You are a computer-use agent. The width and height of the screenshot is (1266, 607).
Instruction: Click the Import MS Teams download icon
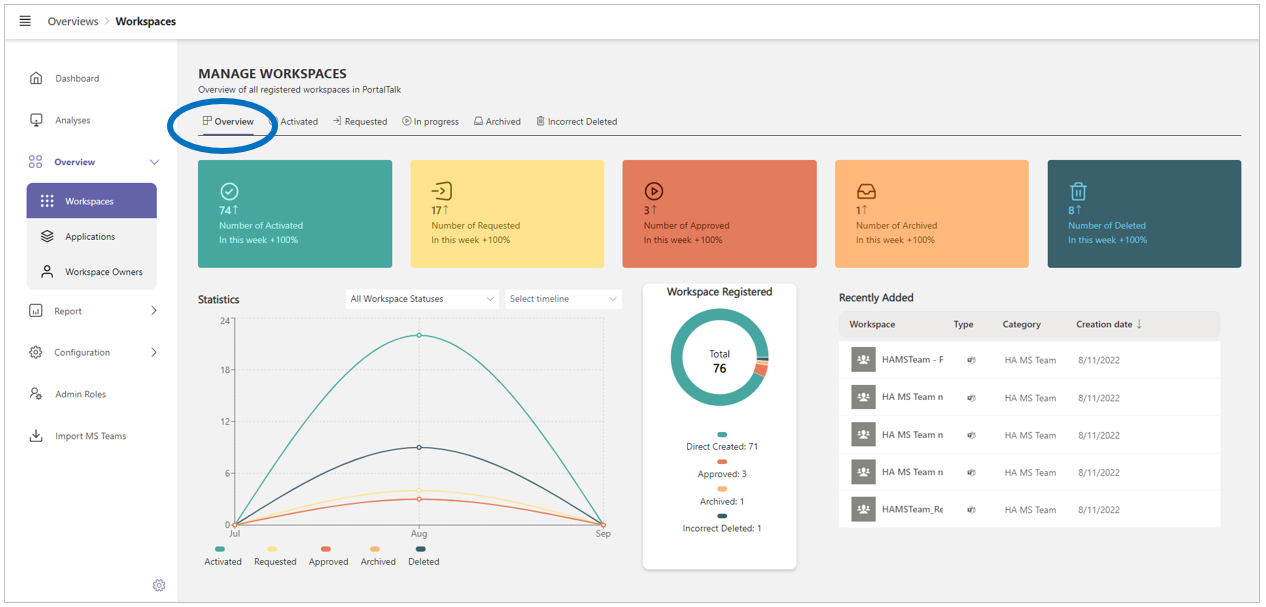tap(36, 436)
